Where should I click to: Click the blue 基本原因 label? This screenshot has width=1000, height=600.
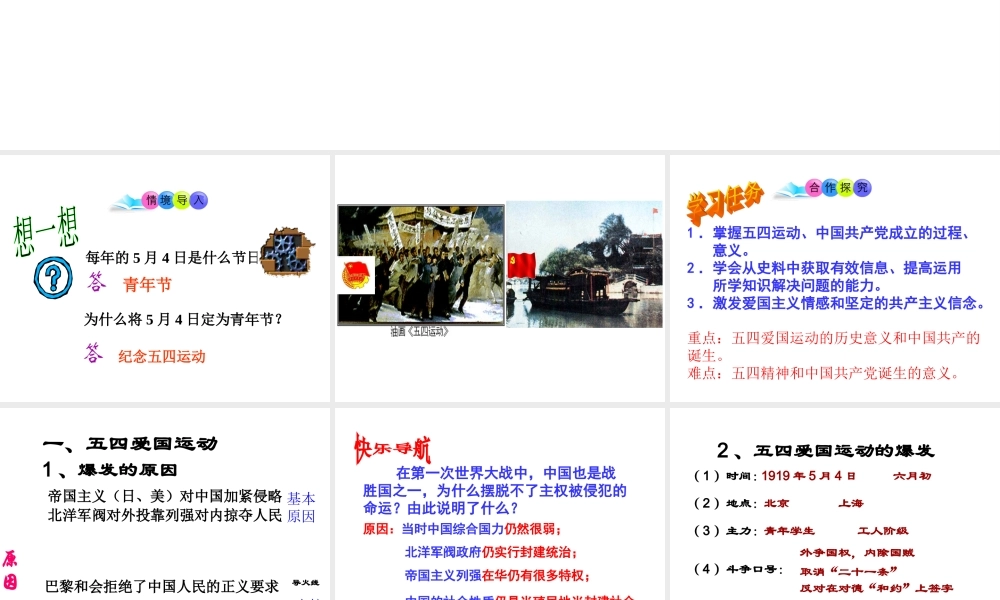pos(301,507)
